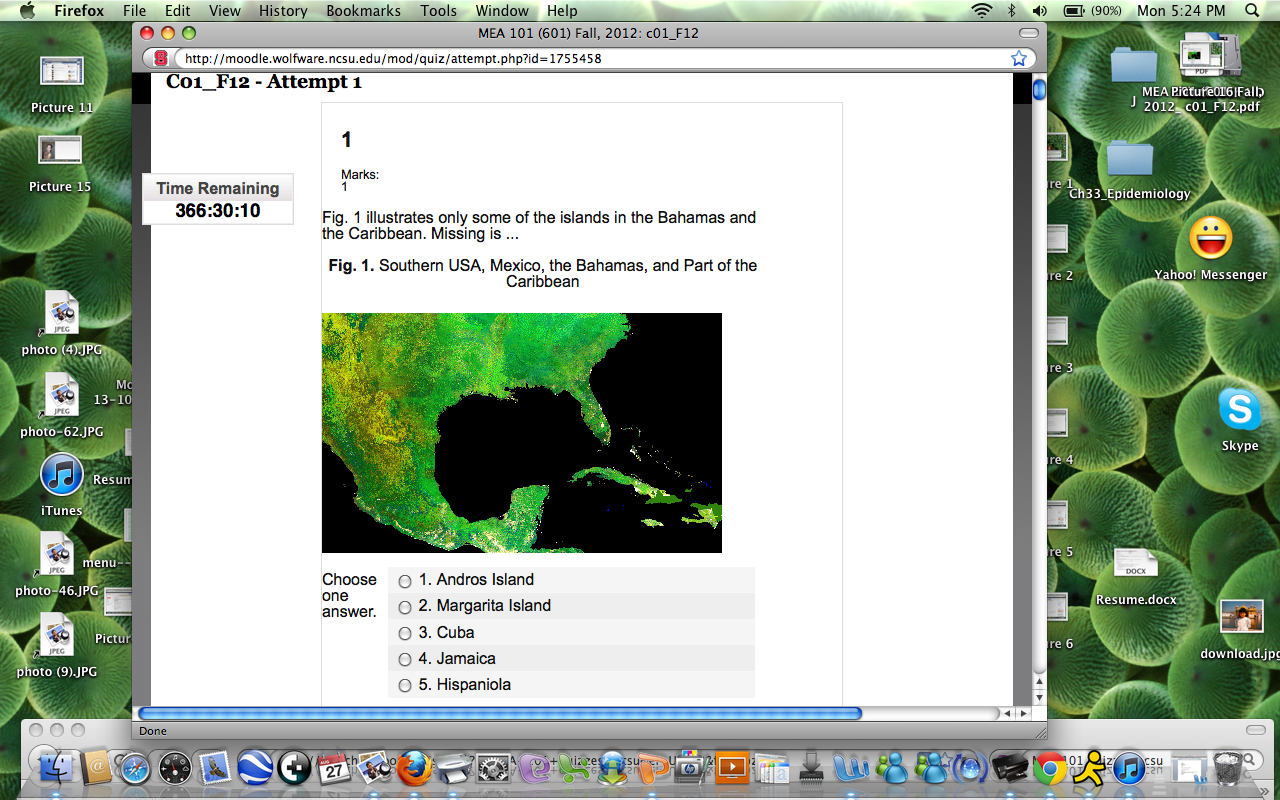The width and height of the screenshot is (1280, 800).
Task: Open battery status in menu bar
Action: pyautogui.click(x=1093, y=10)
